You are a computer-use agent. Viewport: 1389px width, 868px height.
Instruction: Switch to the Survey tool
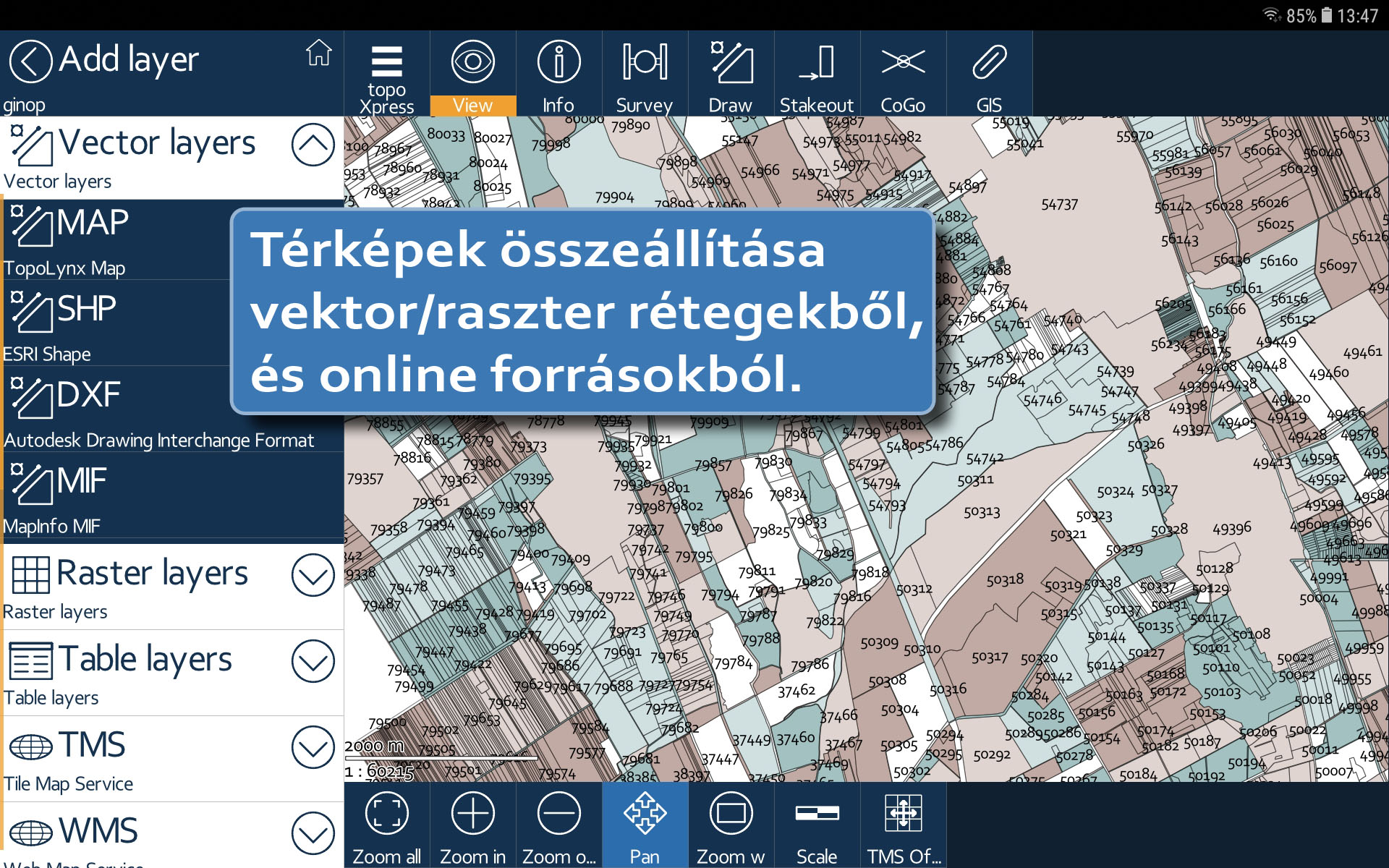click(x=643, y=76)
